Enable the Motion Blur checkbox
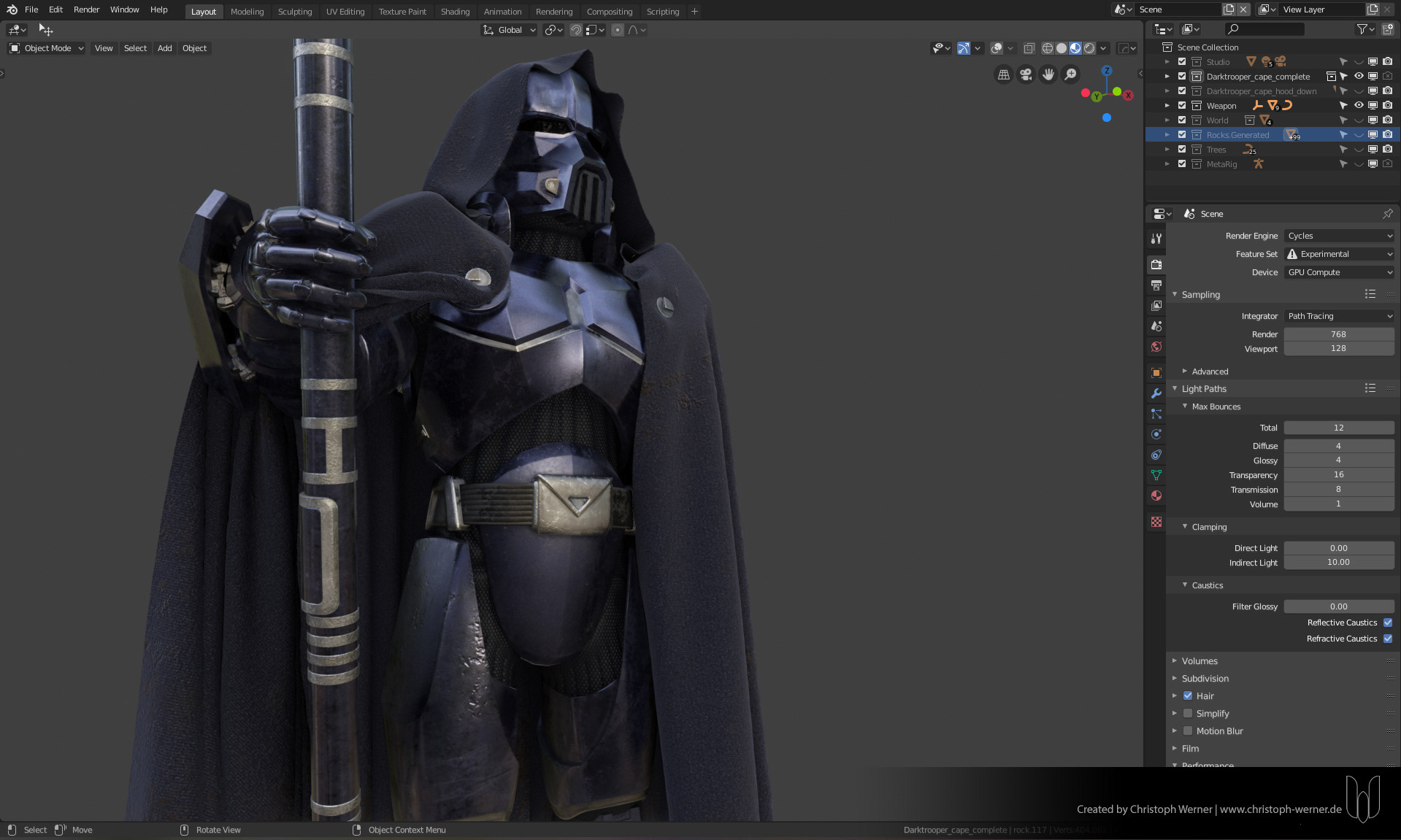 click(x=1188, y=731)
